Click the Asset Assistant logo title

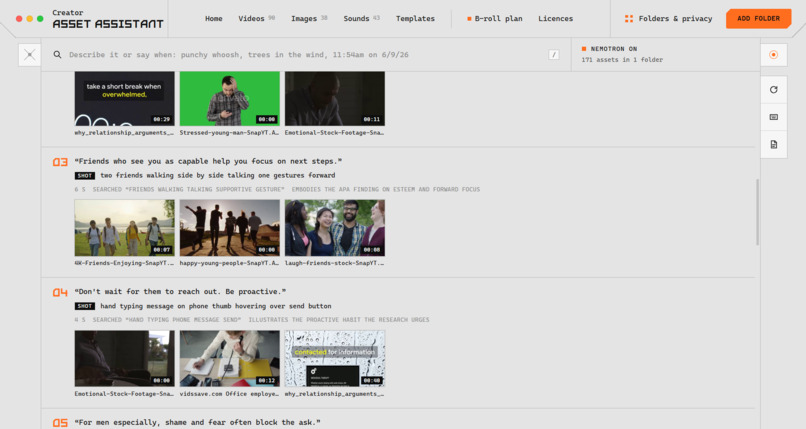pyautogui.click(x=108, y=24)
